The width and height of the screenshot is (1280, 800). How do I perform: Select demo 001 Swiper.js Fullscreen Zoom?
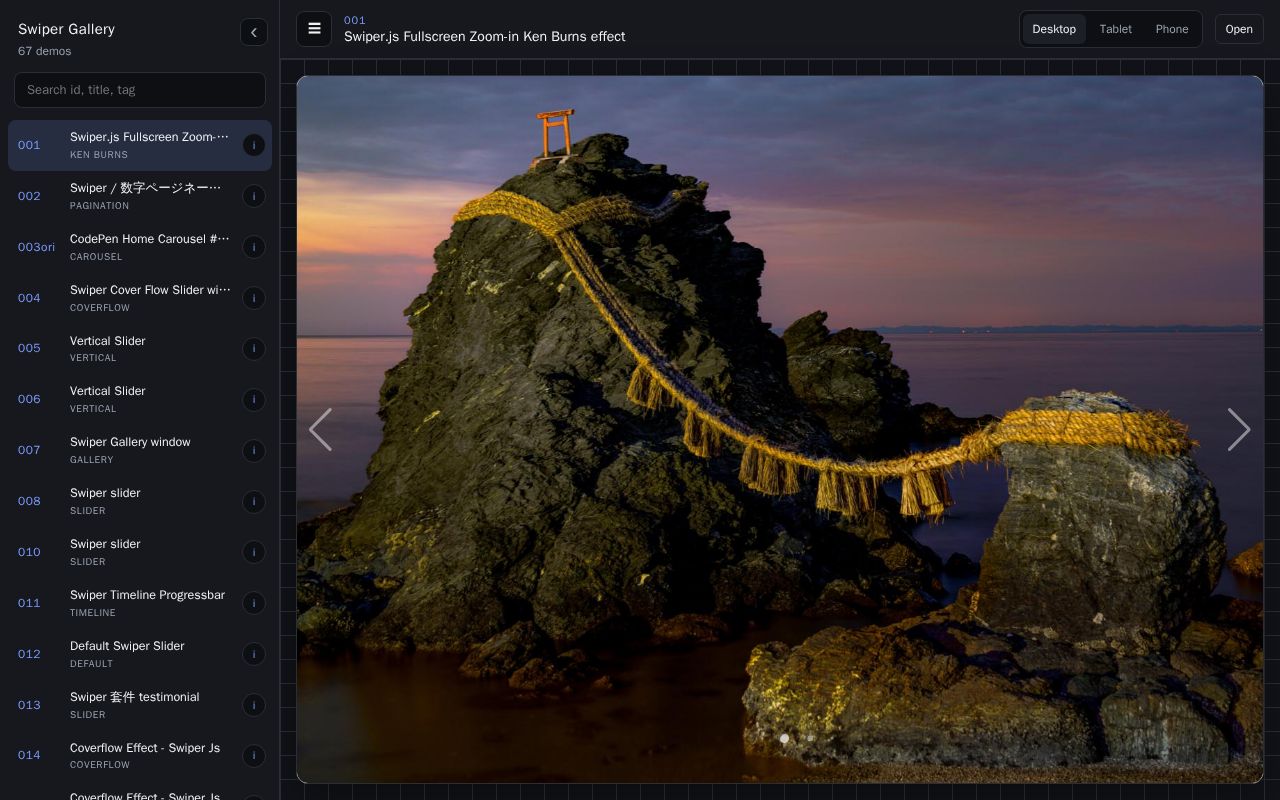tap(140, 145)
